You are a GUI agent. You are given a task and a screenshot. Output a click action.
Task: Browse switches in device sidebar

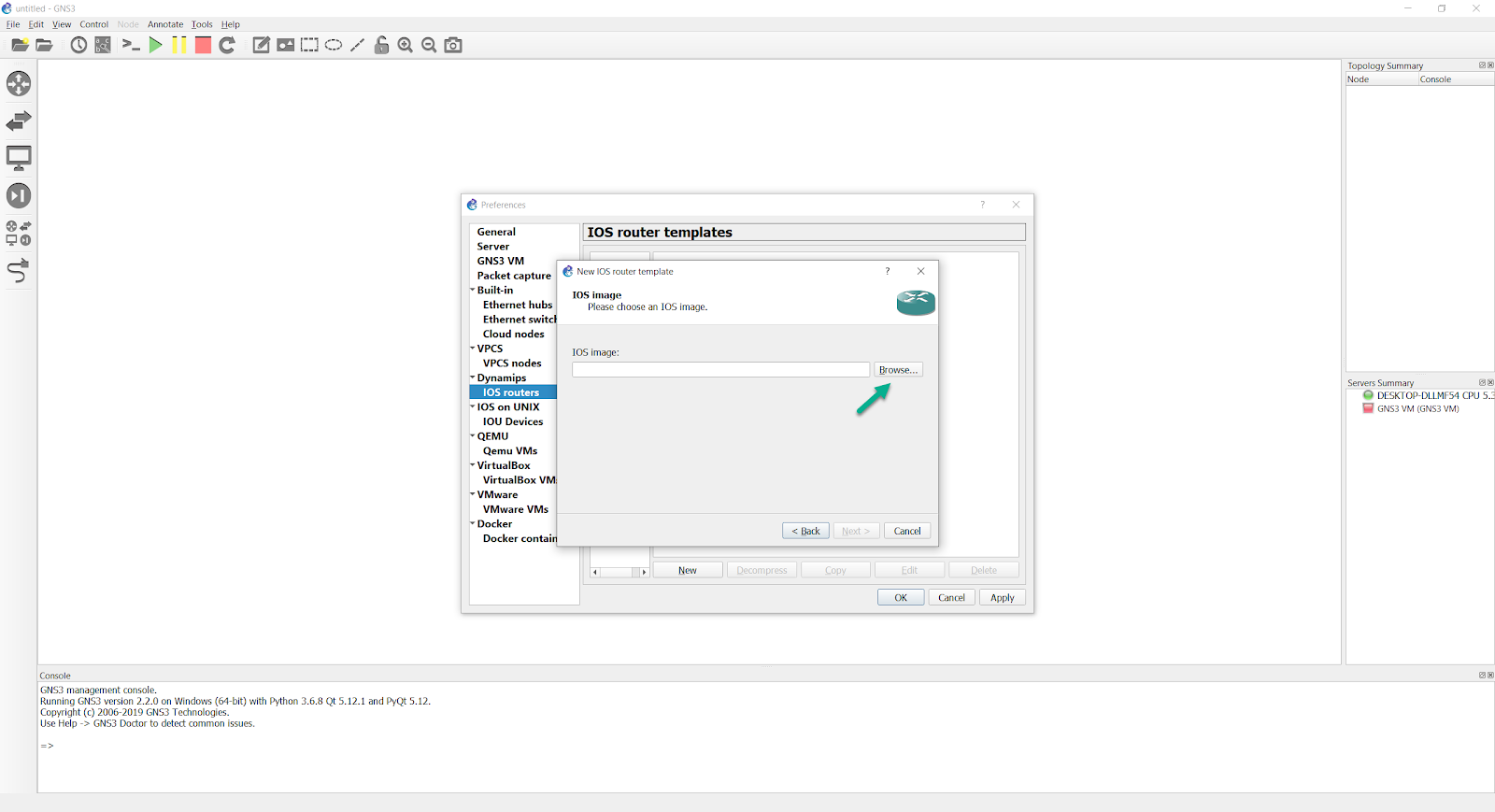click(x=19, y=121)
